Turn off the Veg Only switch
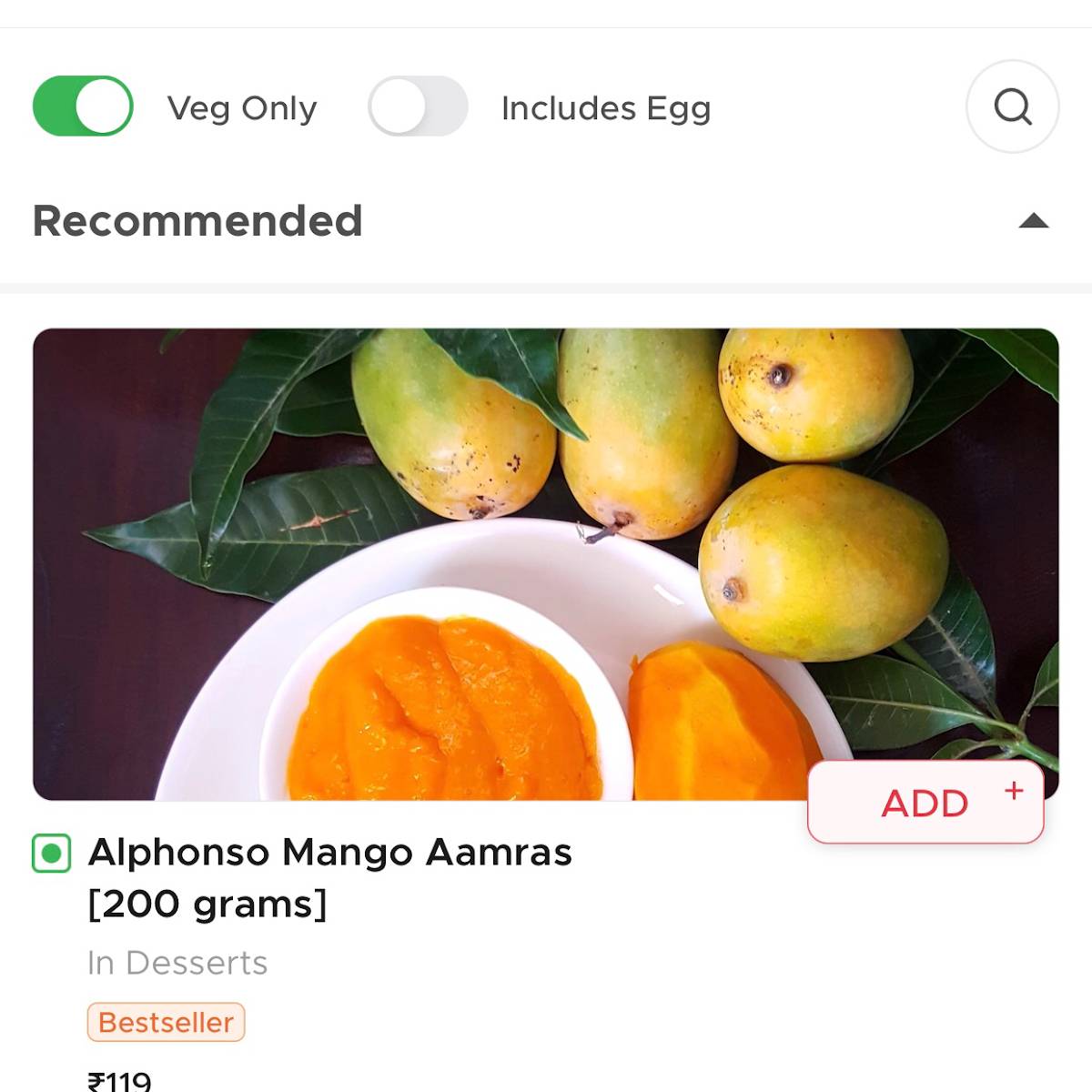Image resolution: width=1092 pixels, height=1092 pixels. [83, 106]
